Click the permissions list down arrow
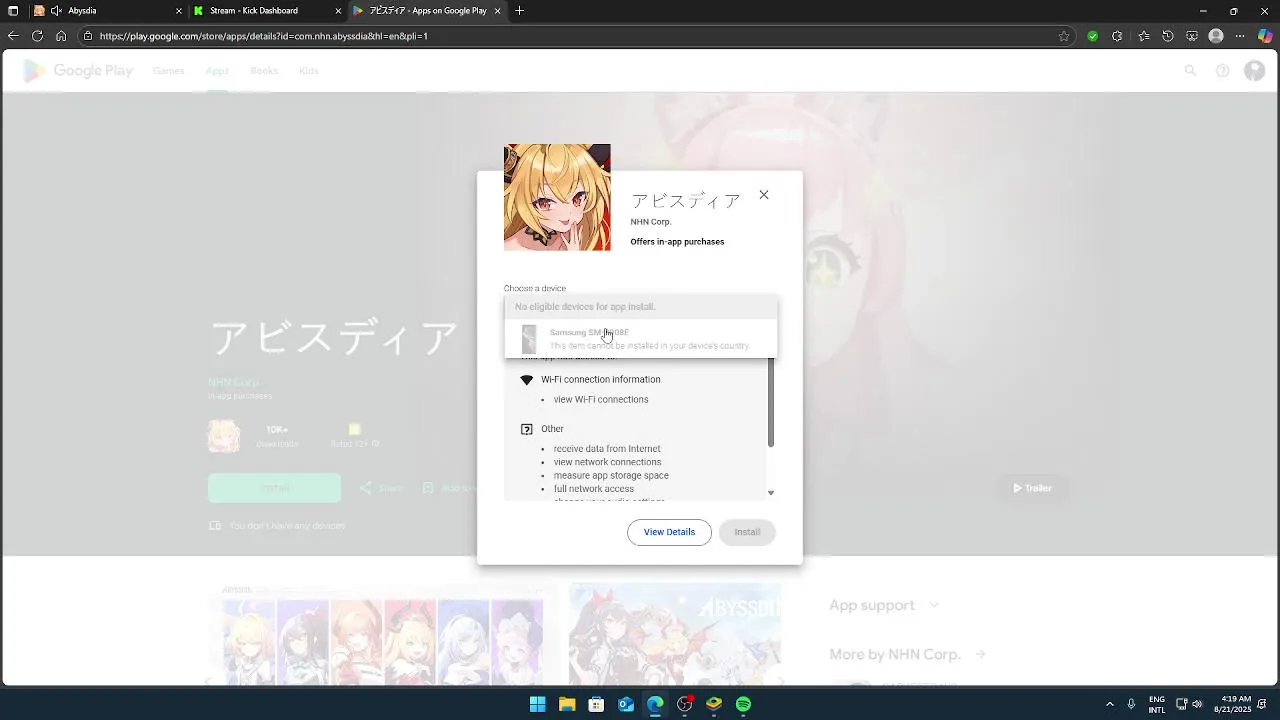 (x=770, y=493)
